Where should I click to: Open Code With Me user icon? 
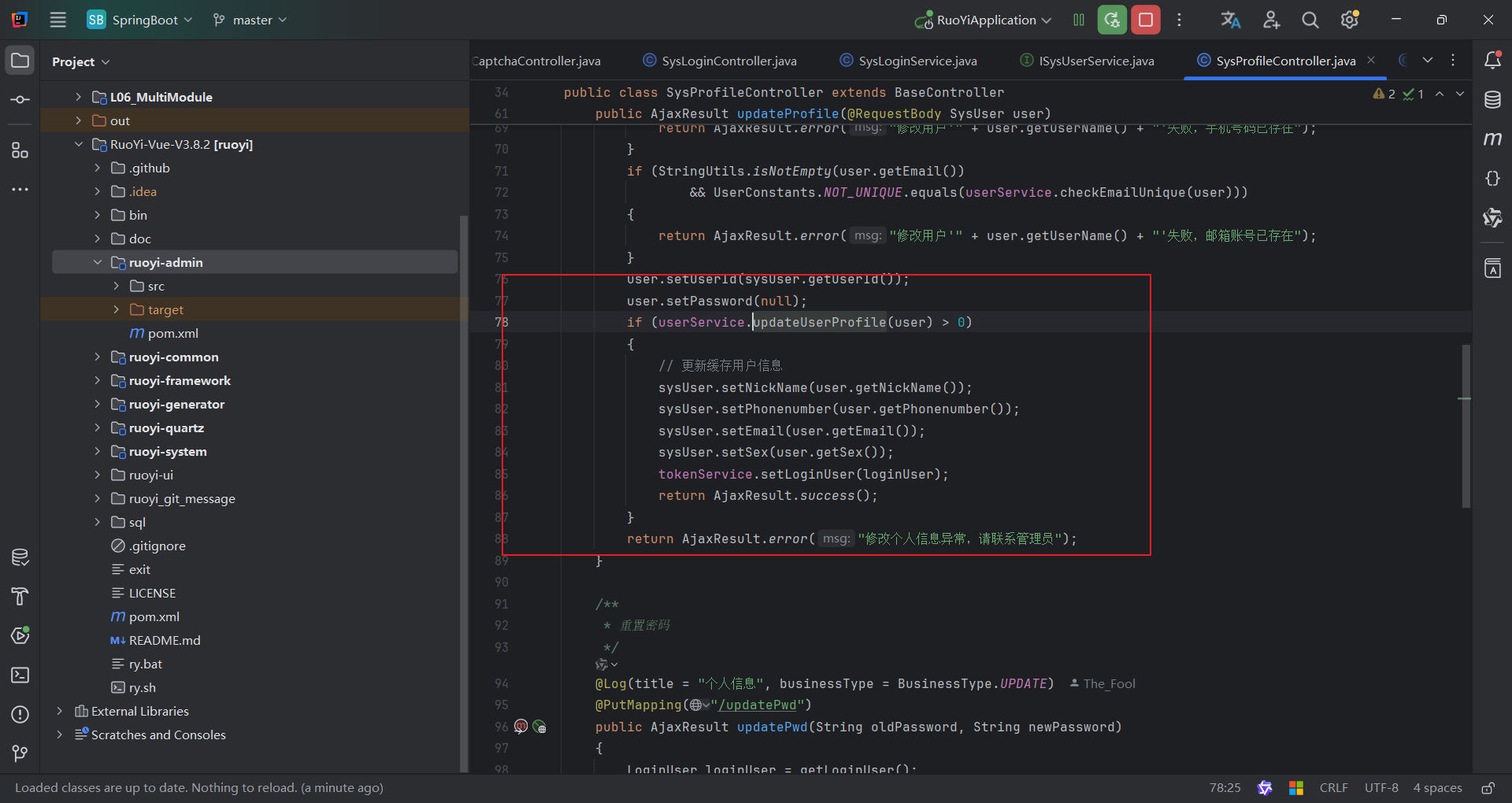point(1271,20)
